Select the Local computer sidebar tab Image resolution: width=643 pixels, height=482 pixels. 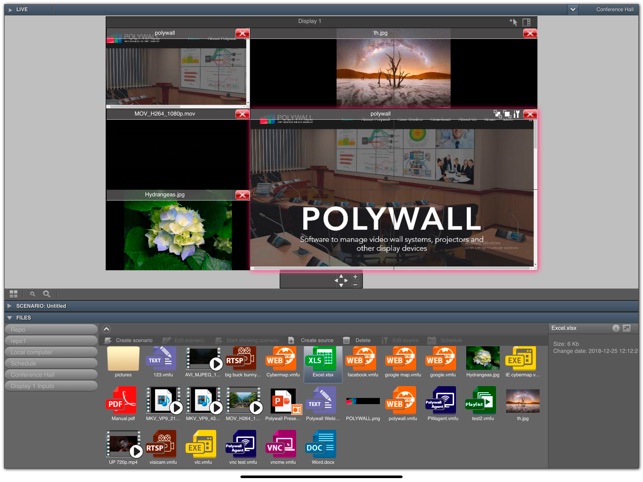point(51,352)
